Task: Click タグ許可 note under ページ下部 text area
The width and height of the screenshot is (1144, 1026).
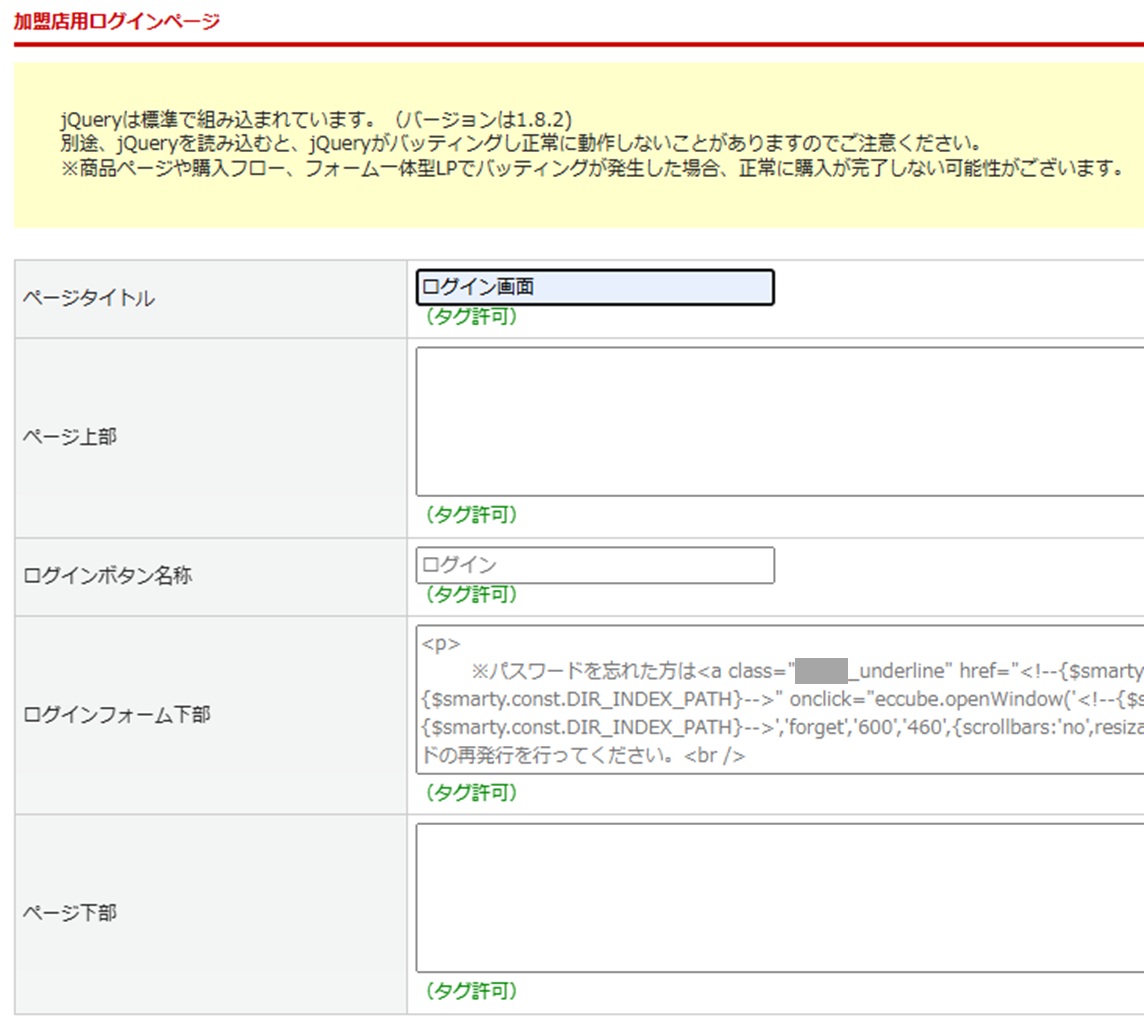Action: (470, 992)
